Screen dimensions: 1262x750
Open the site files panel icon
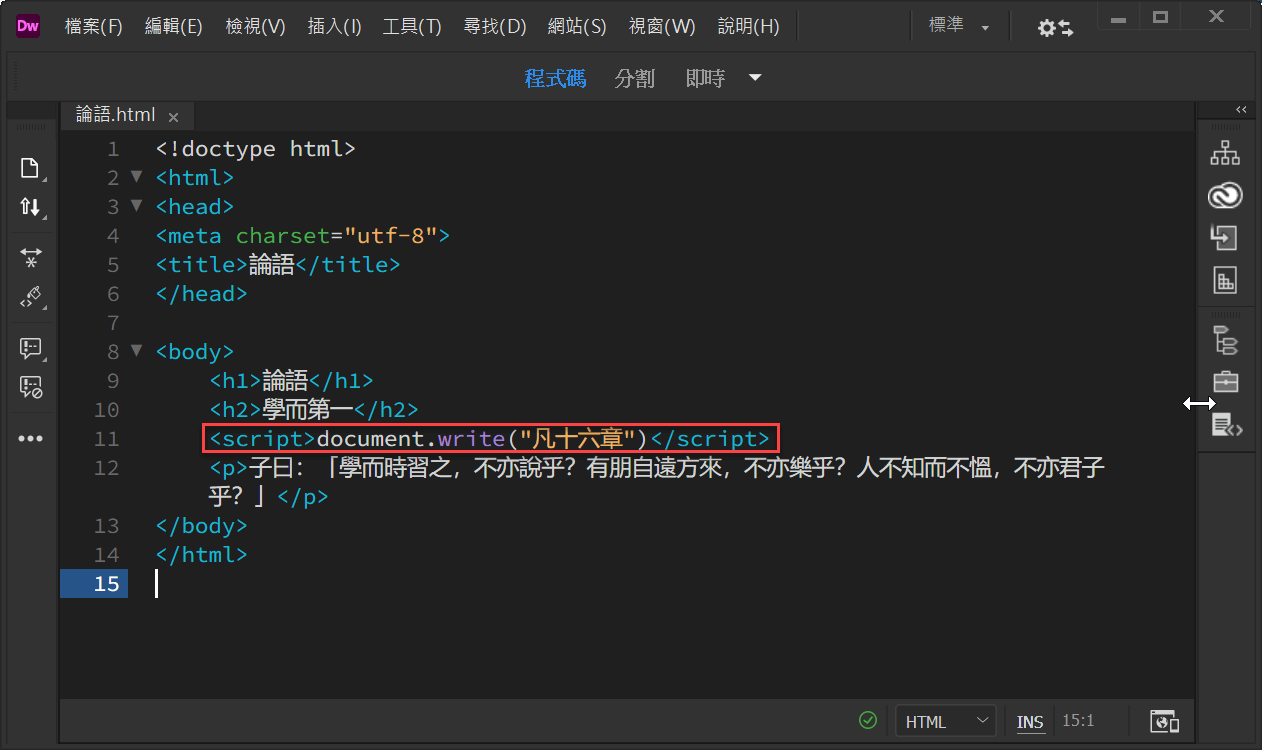pyautogui.click(x=1225, y=153)
